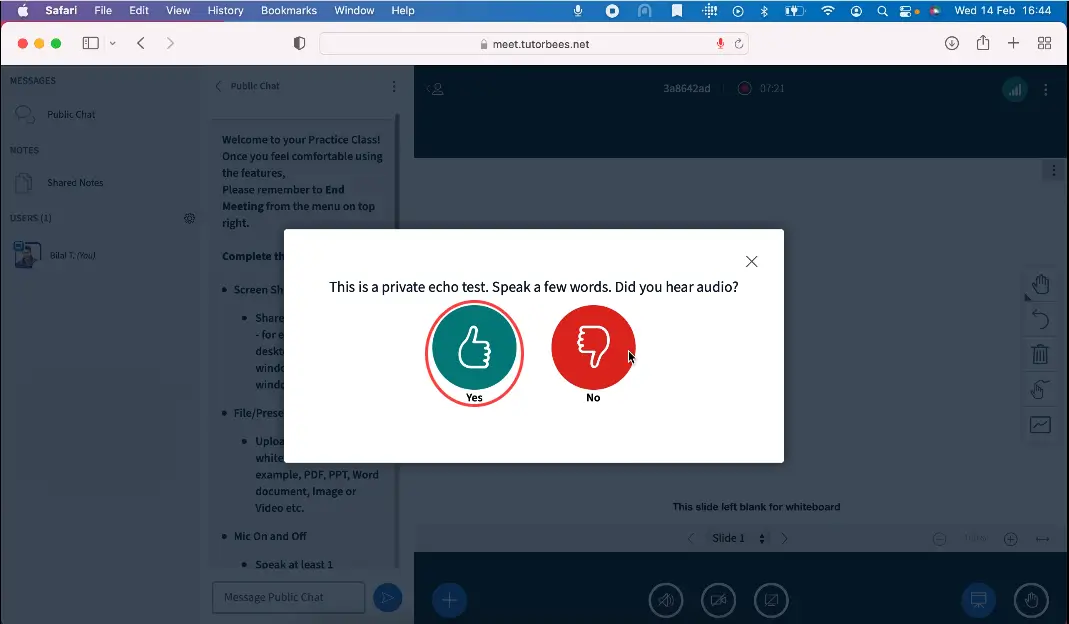Click the green thumbs-up Yes button

(x=474, y=348)
